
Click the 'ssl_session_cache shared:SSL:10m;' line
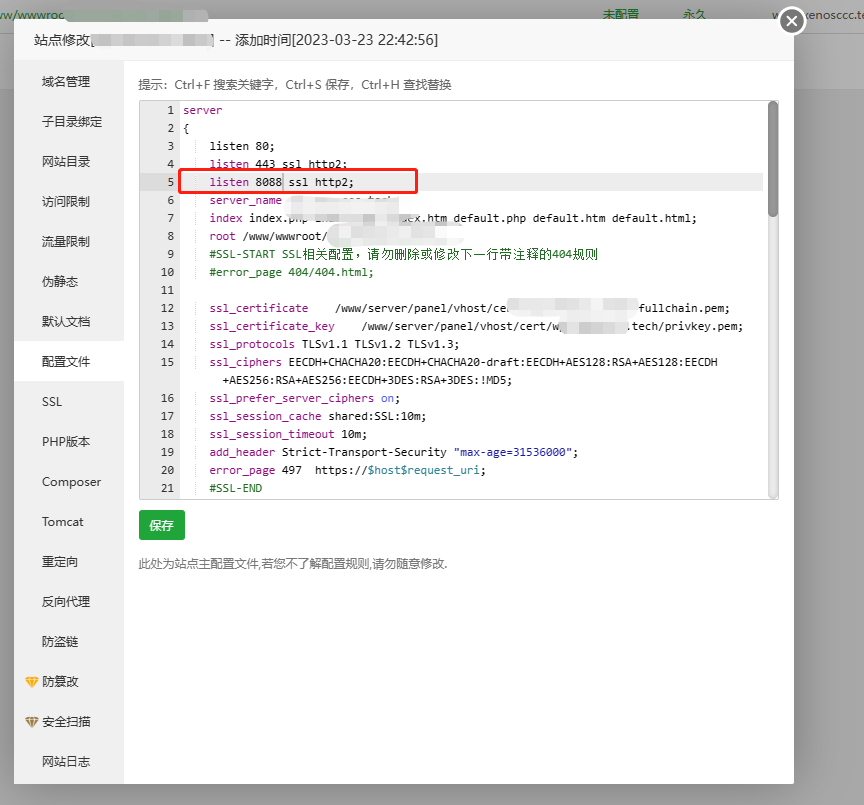317,416
